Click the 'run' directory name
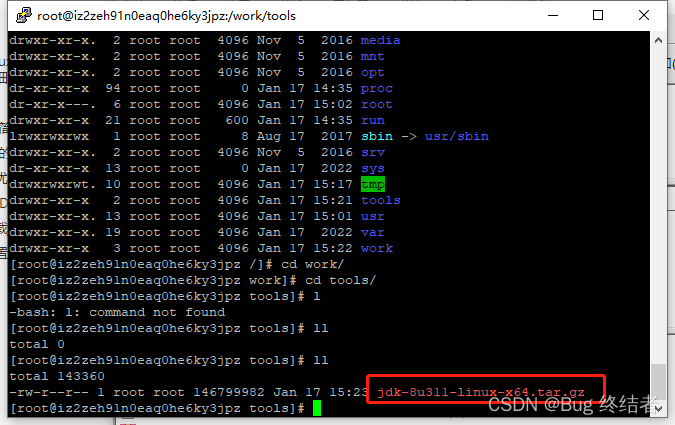 pyautogui.click(x=373, y=121)
